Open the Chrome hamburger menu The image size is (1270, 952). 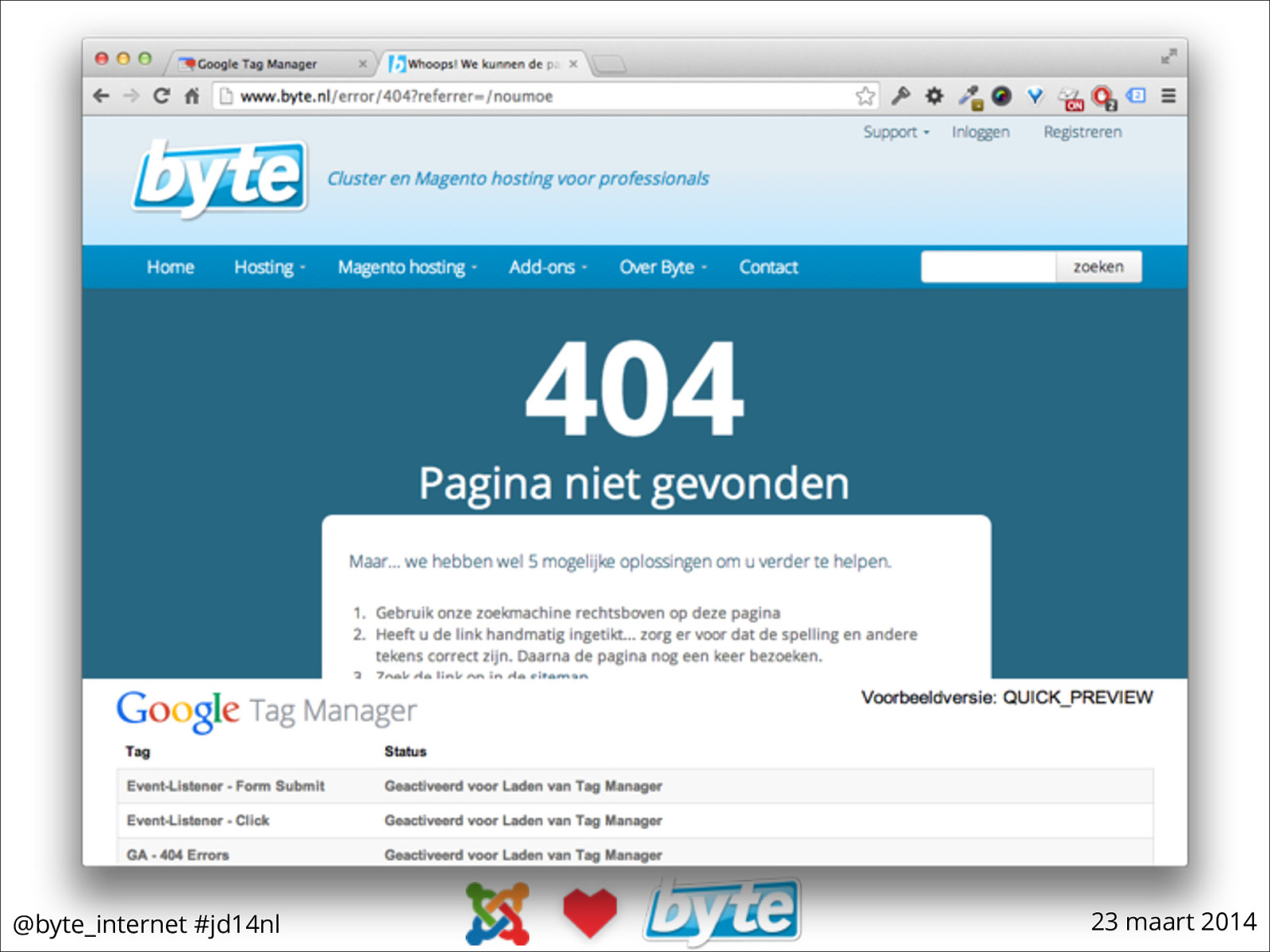(1168, 96)
